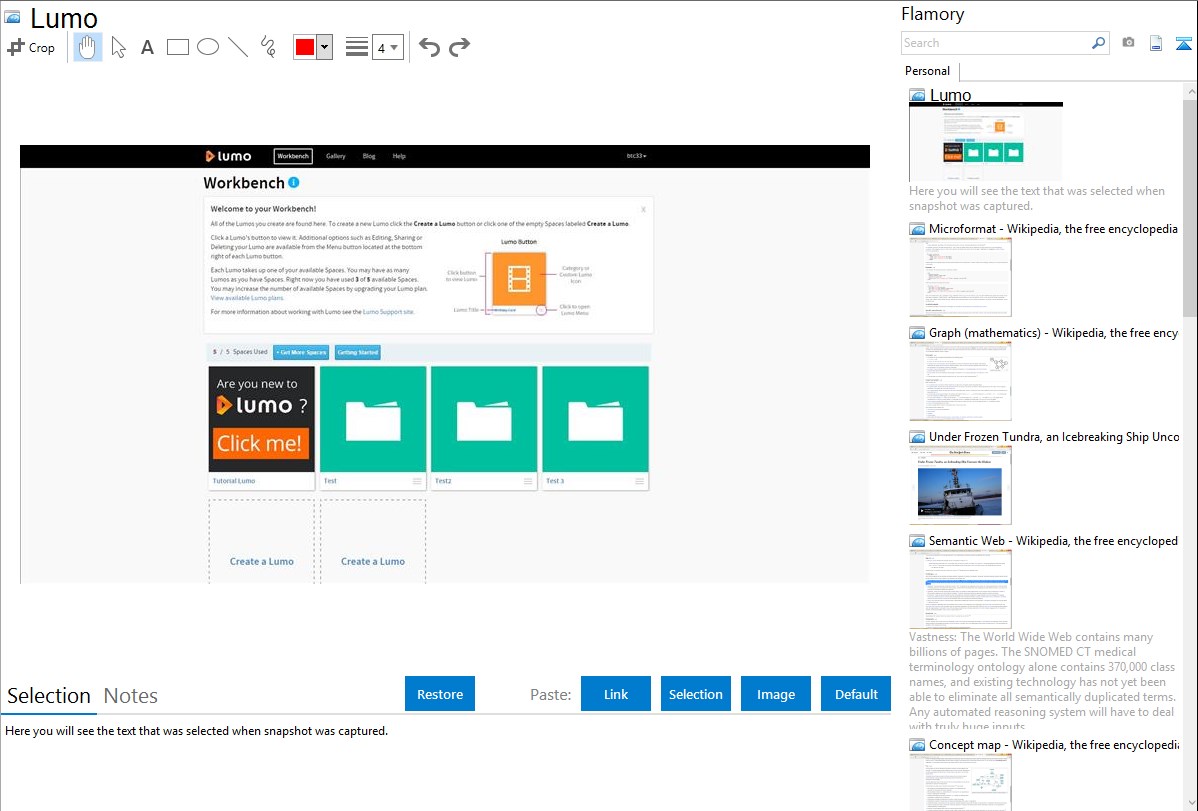Click the Default paste button

(x=856, y=694)
